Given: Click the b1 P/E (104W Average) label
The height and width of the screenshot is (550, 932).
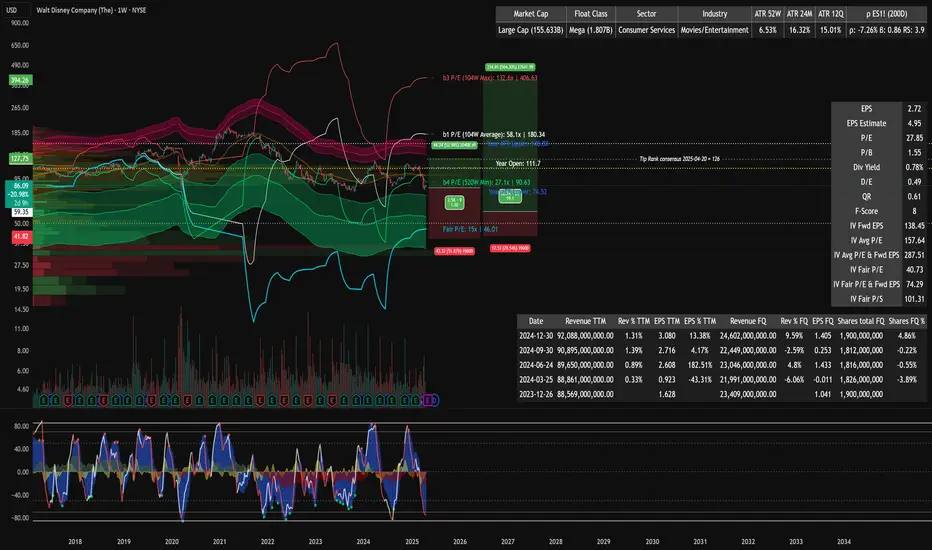Looking at the screenshot, I should tap(493, 134).
